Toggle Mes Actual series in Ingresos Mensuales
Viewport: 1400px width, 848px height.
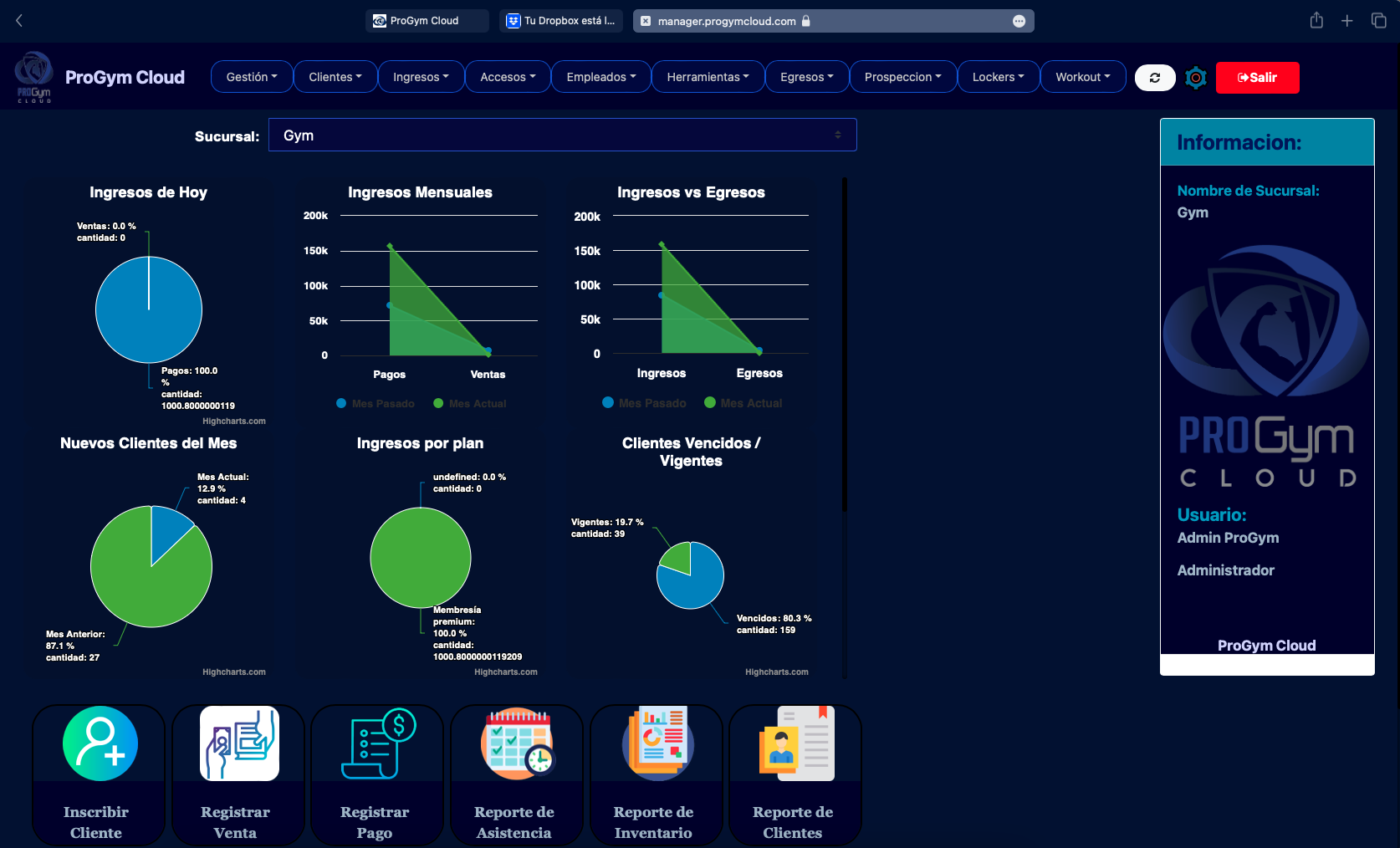(x=470, y=404)
